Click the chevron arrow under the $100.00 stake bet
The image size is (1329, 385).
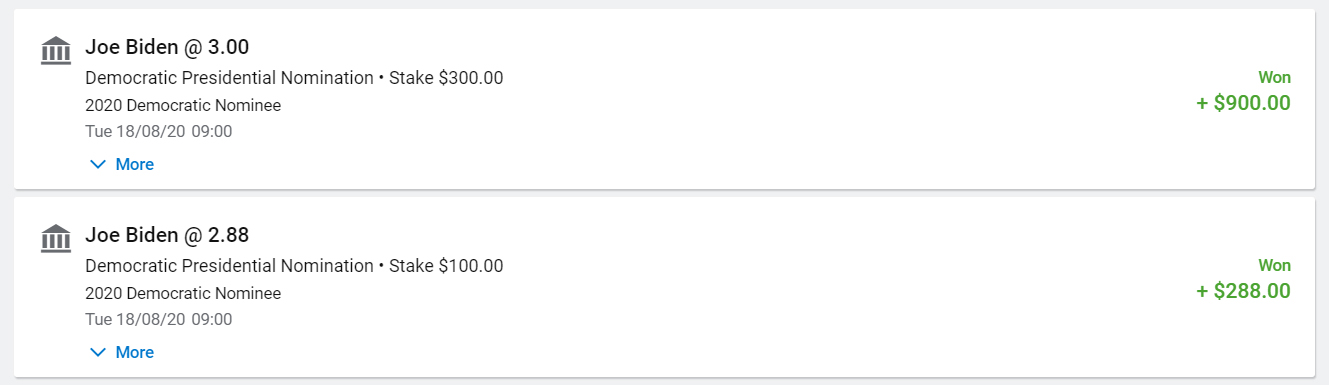pyautogui.click(x=98, y=352)
